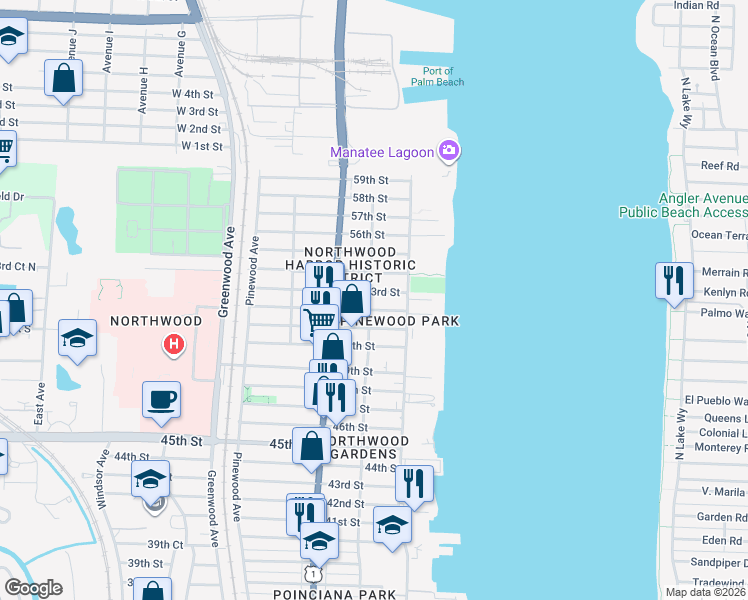The height and width of the screenshot is (600, 748).
Task: Click graduation cap marker beside 44th St near Windsor Ave
Action: (x=150, y=480)
